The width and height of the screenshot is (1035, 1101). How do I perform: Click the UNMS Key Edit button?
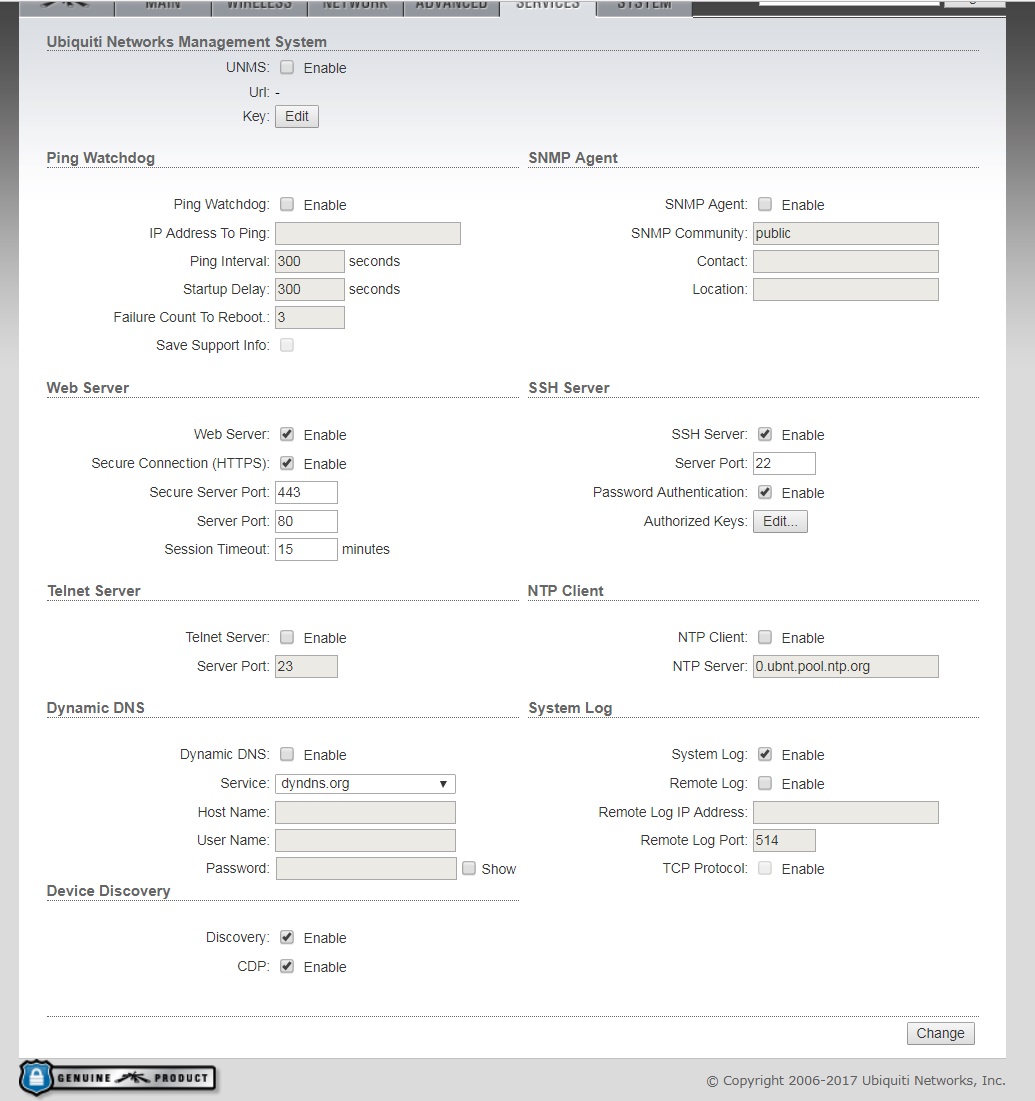(x=296, y=117)
